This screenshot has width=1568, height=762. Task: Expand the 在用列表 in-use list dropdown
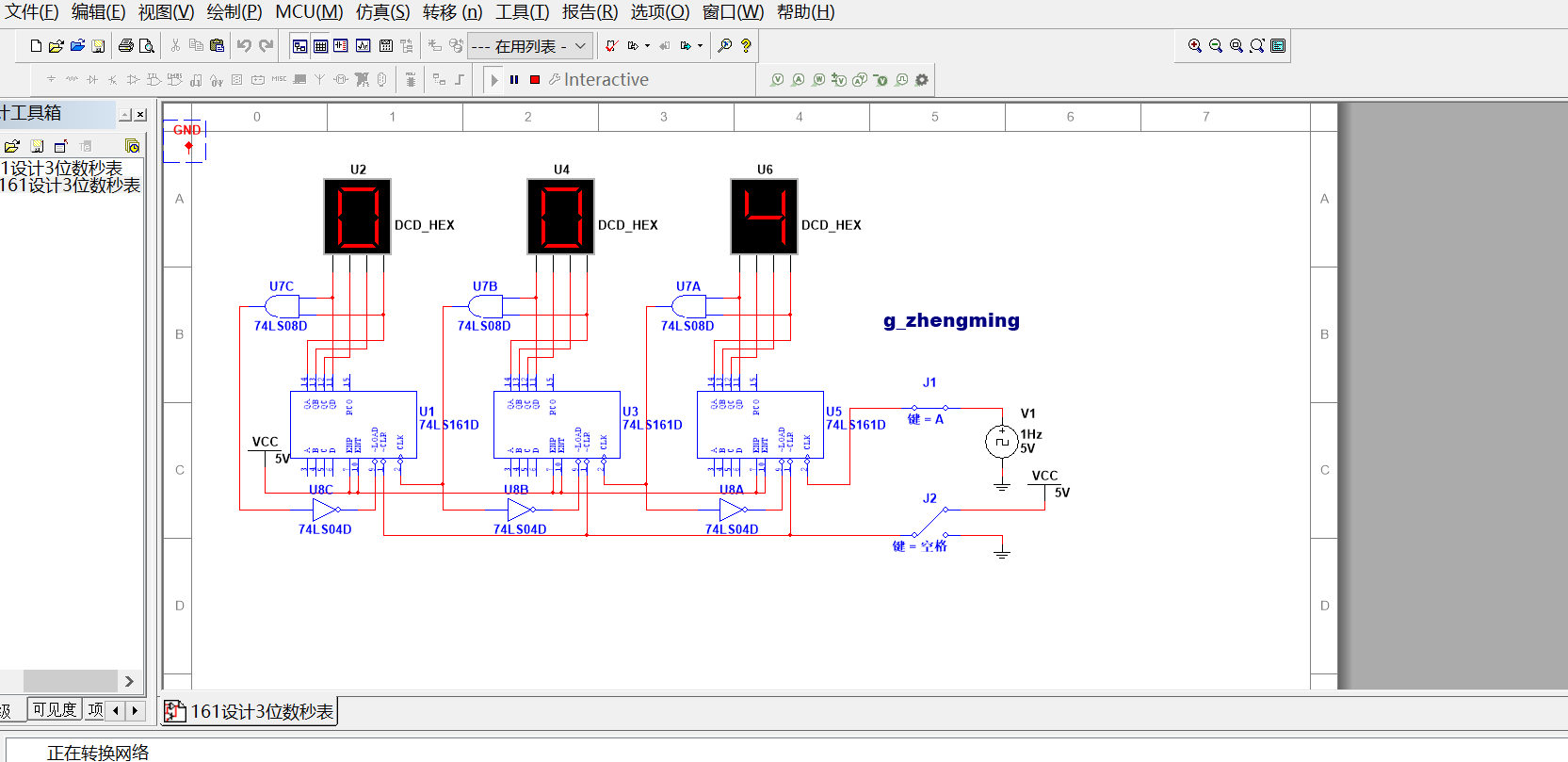[x=580, y=45]
